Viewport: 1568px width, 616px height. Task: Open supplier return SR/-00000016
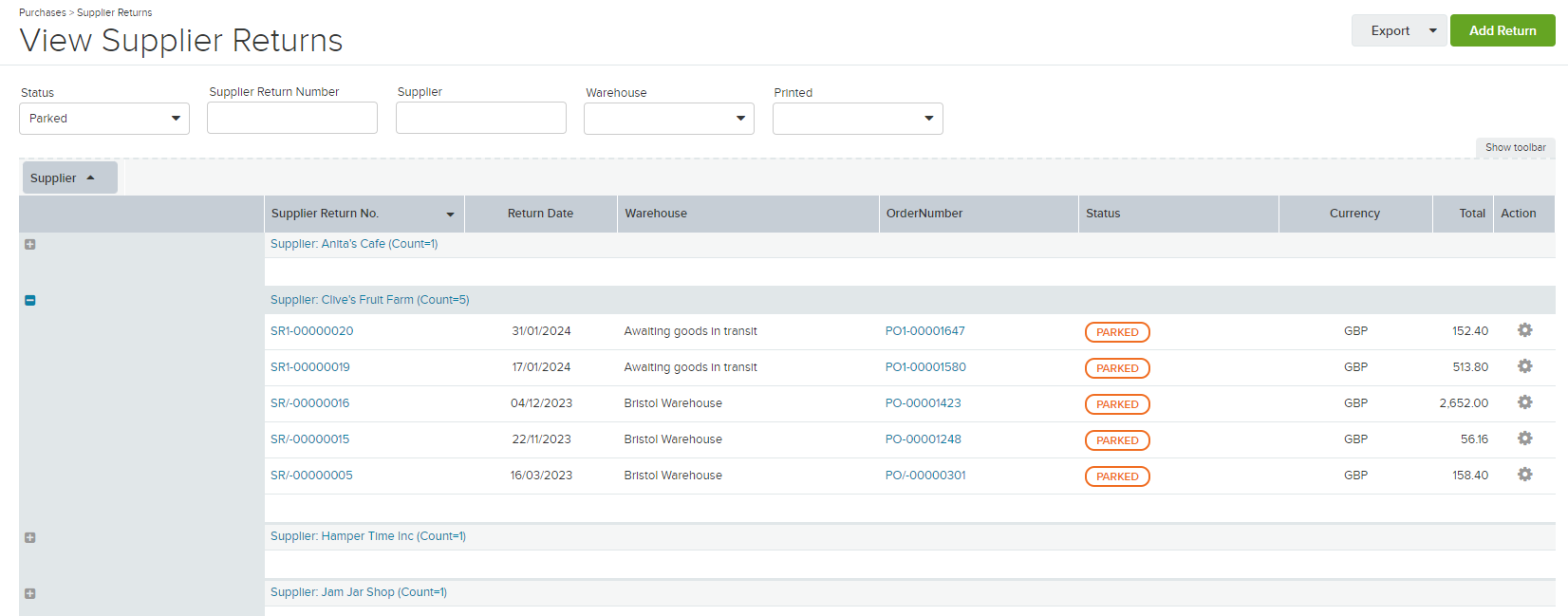pos(309,403)
